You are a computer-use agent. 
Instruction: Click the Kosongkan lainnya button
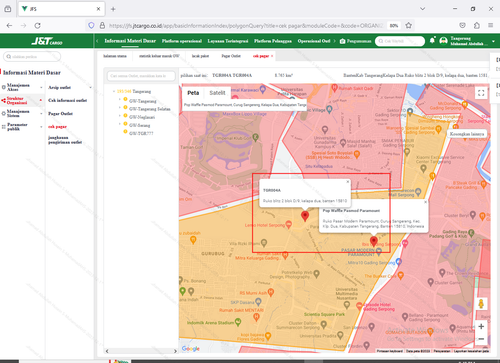click(467, 134)
